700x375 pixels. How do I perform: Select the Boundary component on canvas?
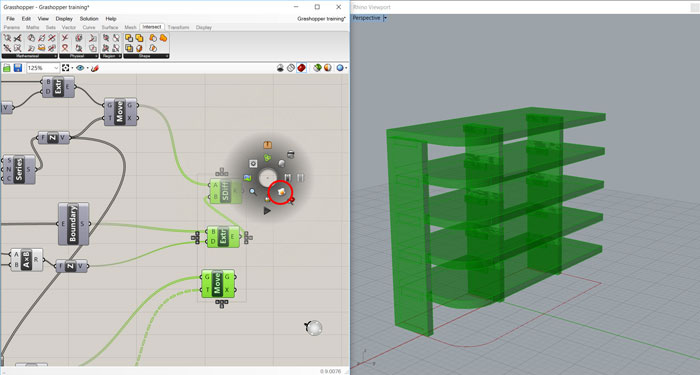[x=74, y=224]
